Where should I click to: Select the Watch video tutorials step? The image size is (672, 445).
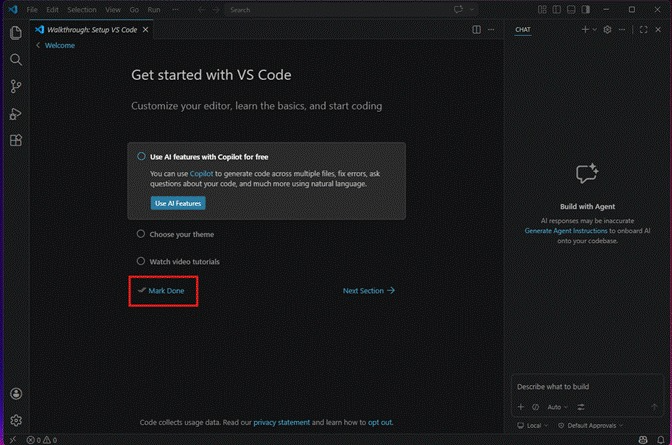point(184,262)
